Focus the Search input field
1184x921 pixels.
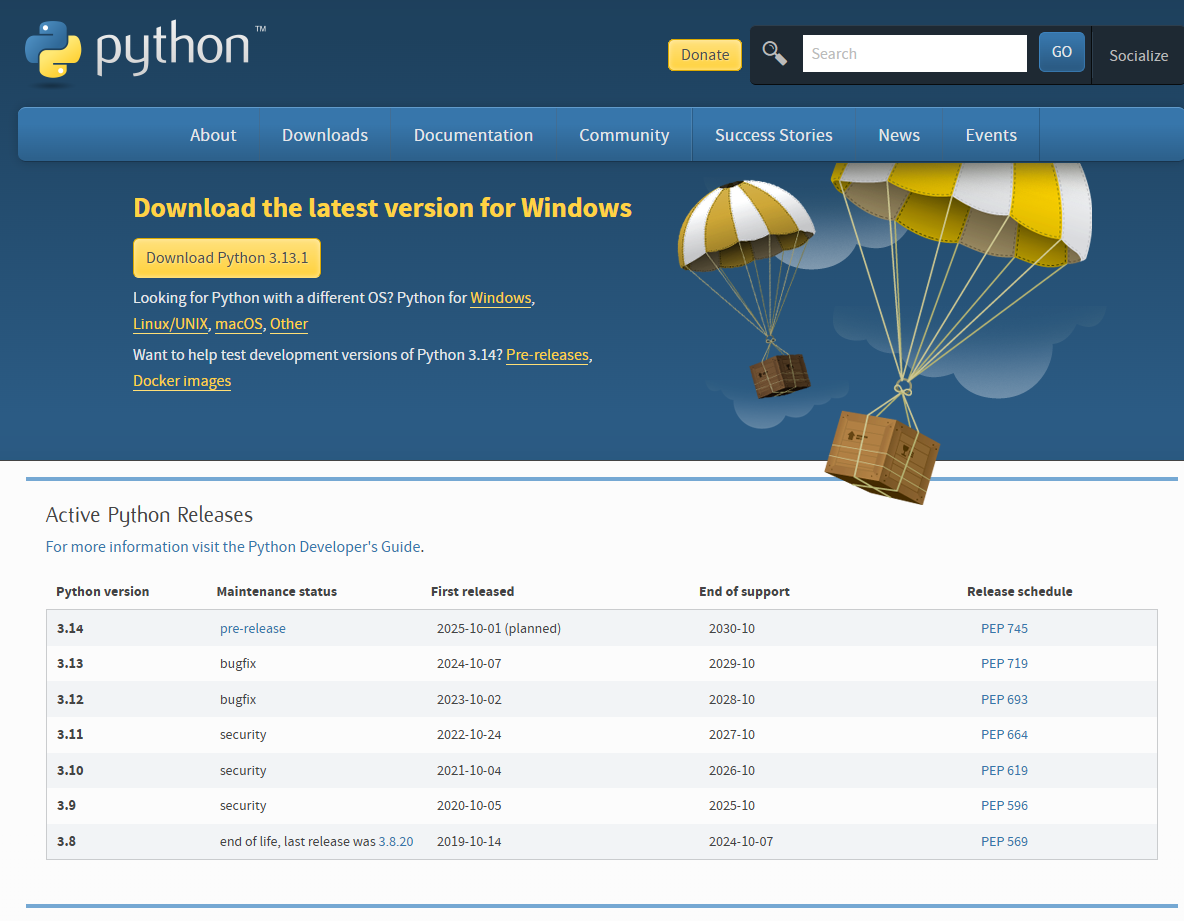pos(914,54)
